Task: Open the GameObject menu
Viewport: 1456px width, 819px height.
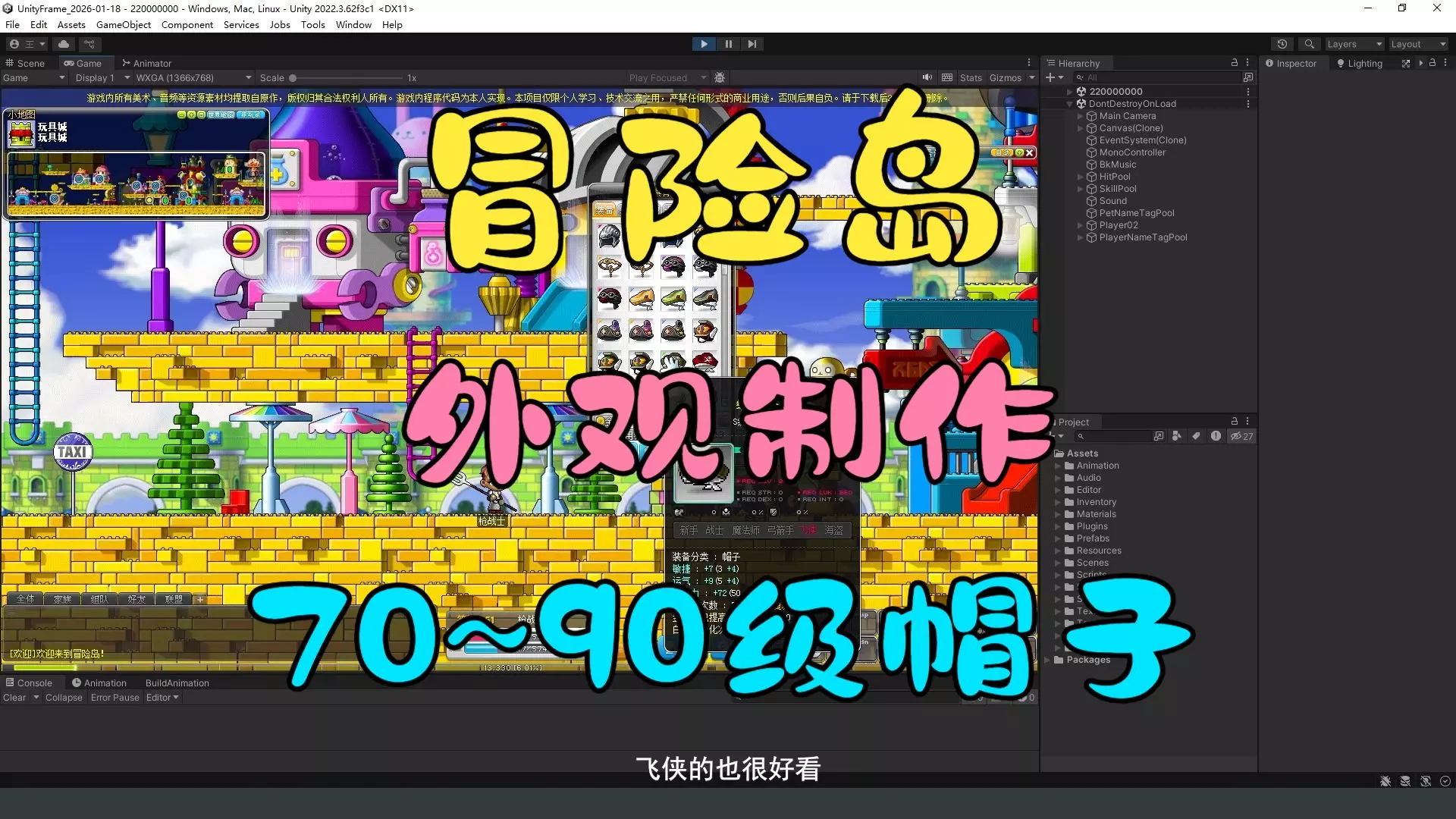Action: click(x=124, y=25)
